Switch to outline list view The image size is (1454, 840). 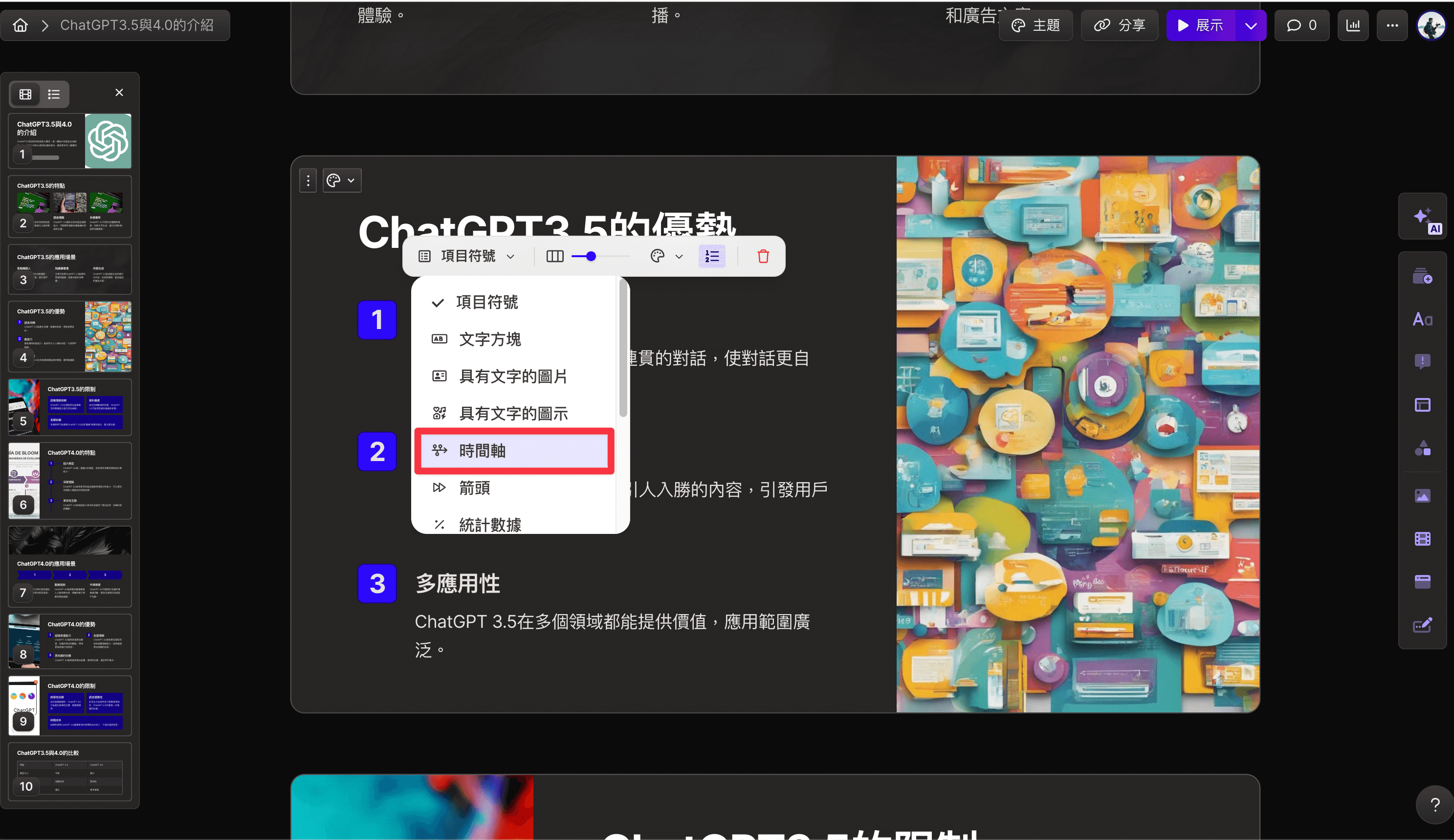[54, 94]
